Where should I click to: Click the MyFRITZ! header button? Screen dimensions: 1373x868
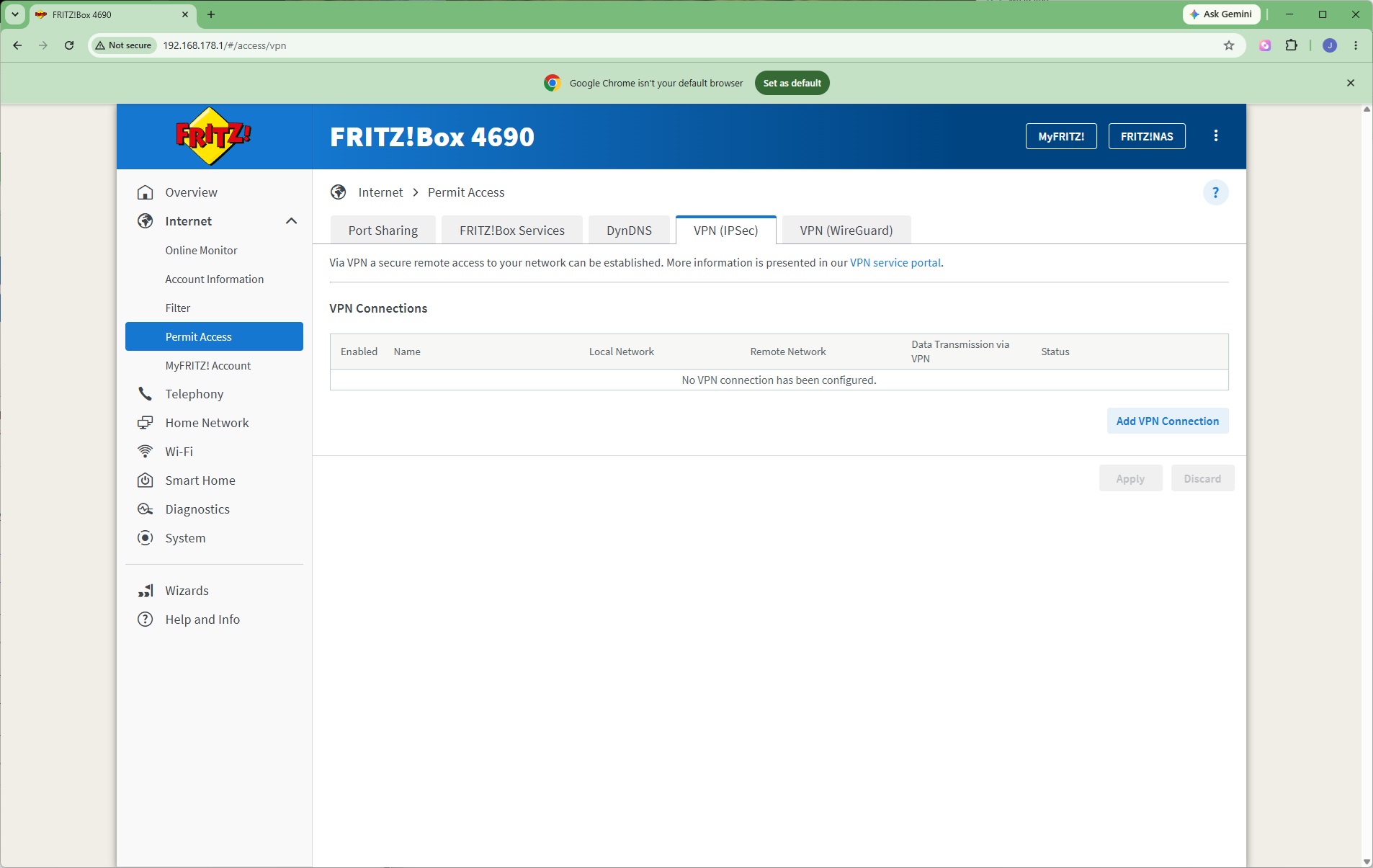coord(1061,136)
